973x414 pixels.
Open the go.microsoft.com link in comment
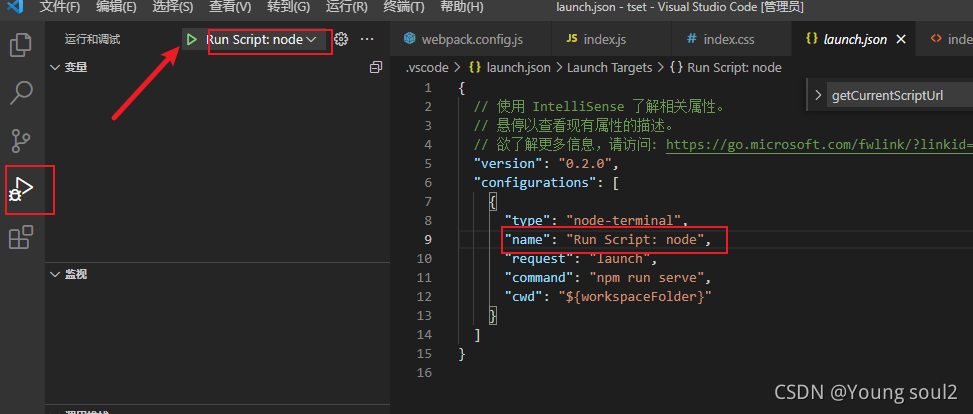click(x=819, y=145)
